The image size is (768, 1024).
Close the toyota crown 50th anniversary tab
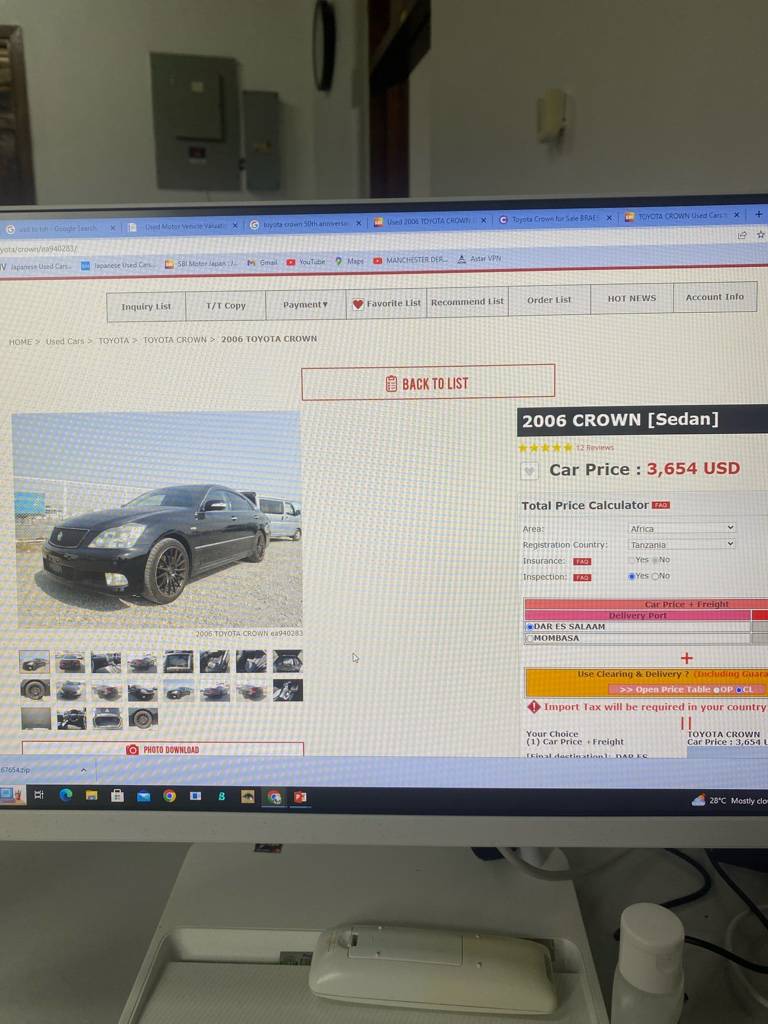coord(359,223)
